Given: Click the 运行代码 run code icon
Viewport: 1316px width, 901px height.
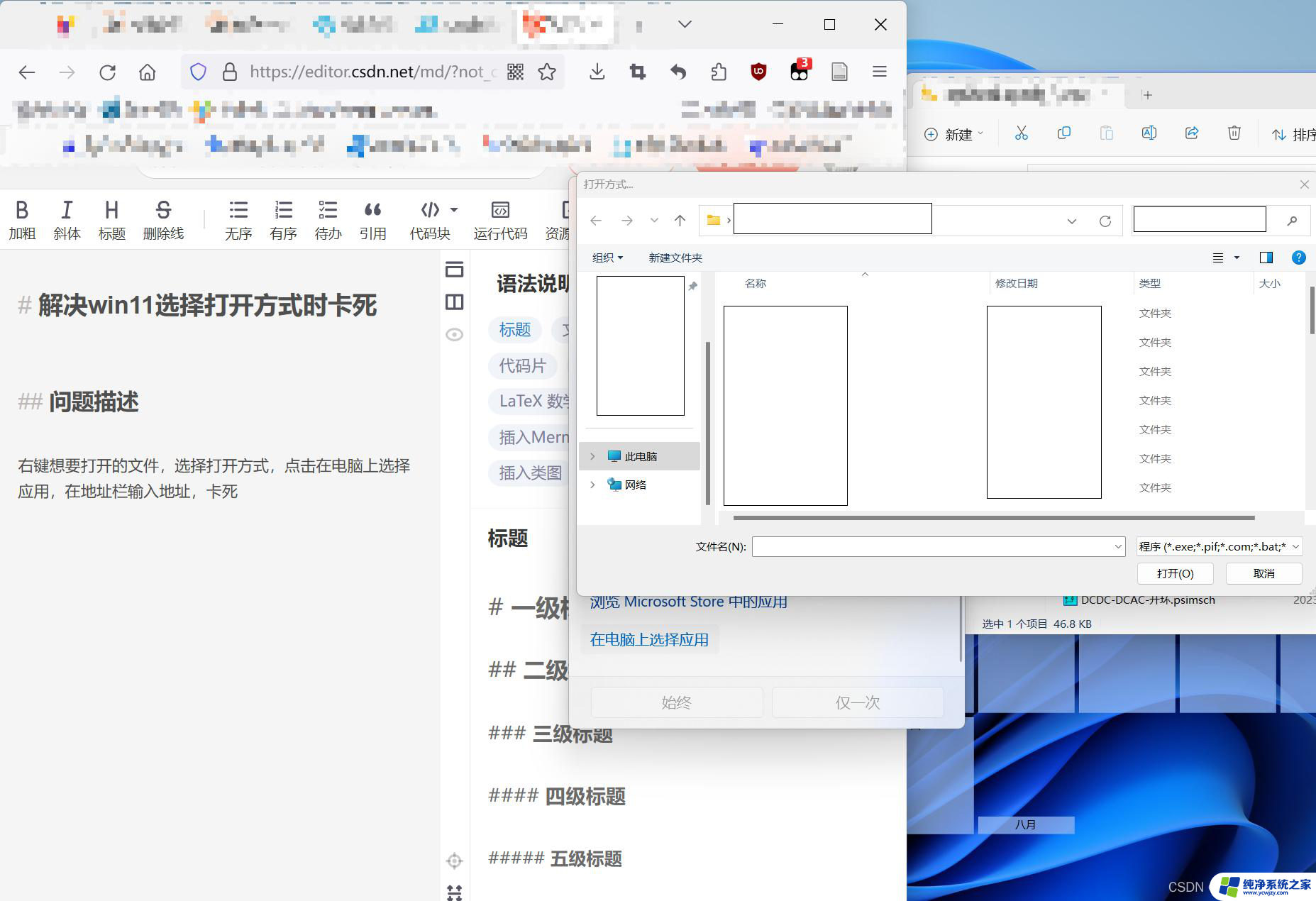Looking at the screenshot, I should click(x=500, y=220).
